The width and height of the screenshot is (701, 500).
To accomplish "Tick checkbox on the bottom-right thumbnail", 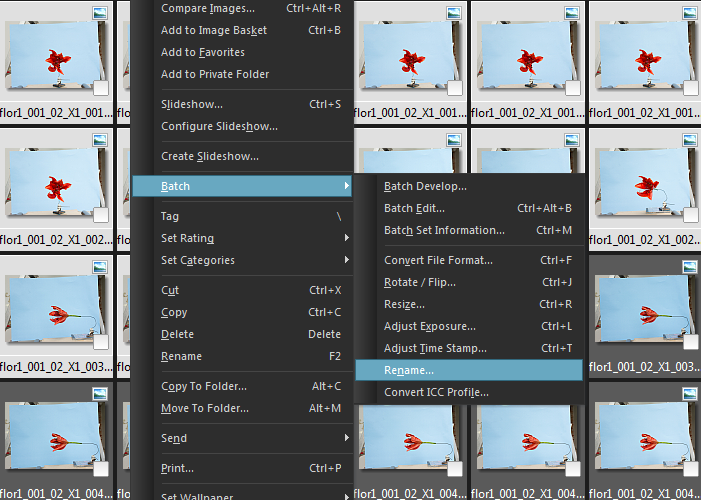I will (x=690, y=468).
